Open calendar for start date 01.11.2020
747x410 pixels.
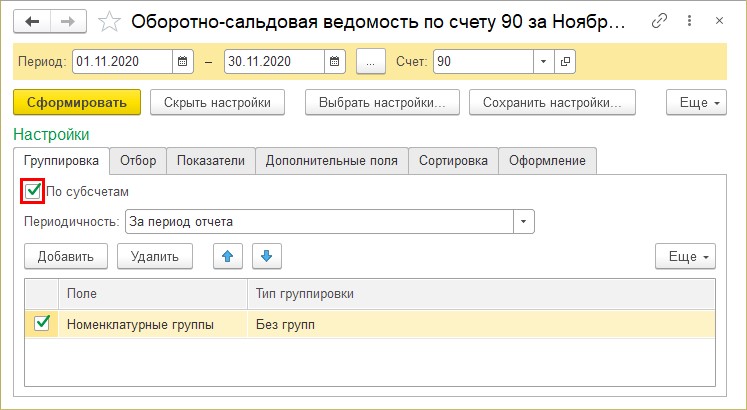(183, 62)
